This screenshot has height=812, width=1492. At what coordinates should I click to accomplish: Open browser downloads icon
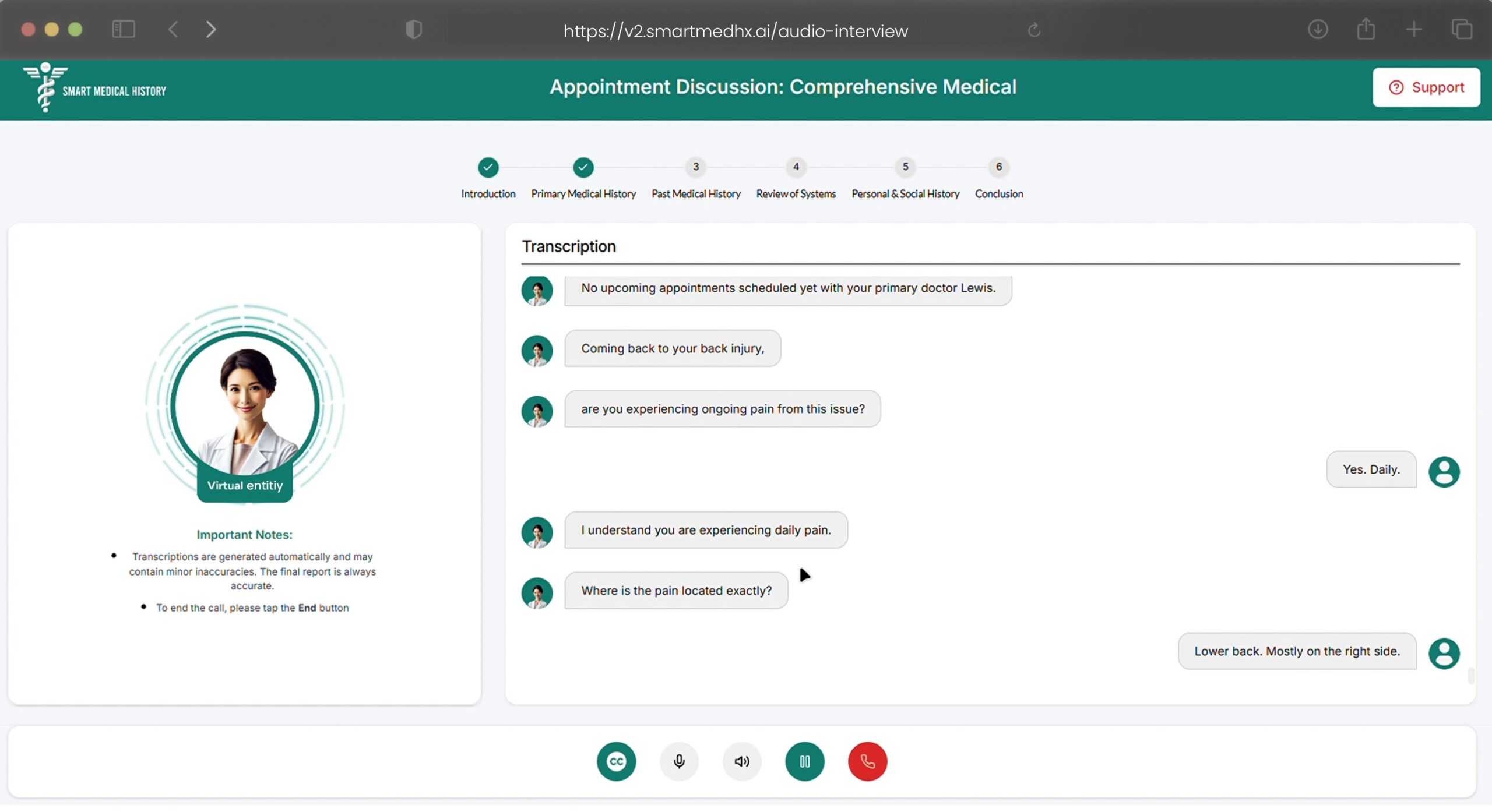[1318, 29]
